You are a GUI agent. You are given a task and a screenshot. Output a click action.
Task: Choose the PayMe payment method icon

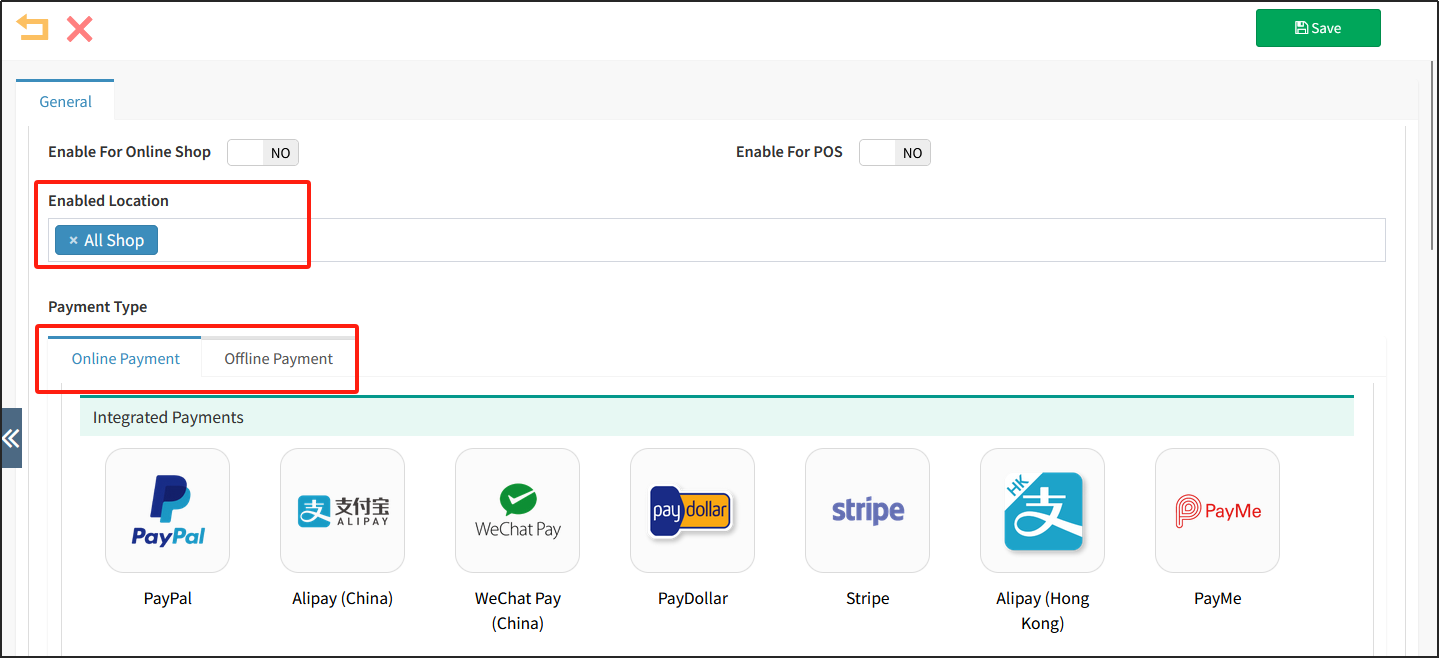click(1217, 510)
